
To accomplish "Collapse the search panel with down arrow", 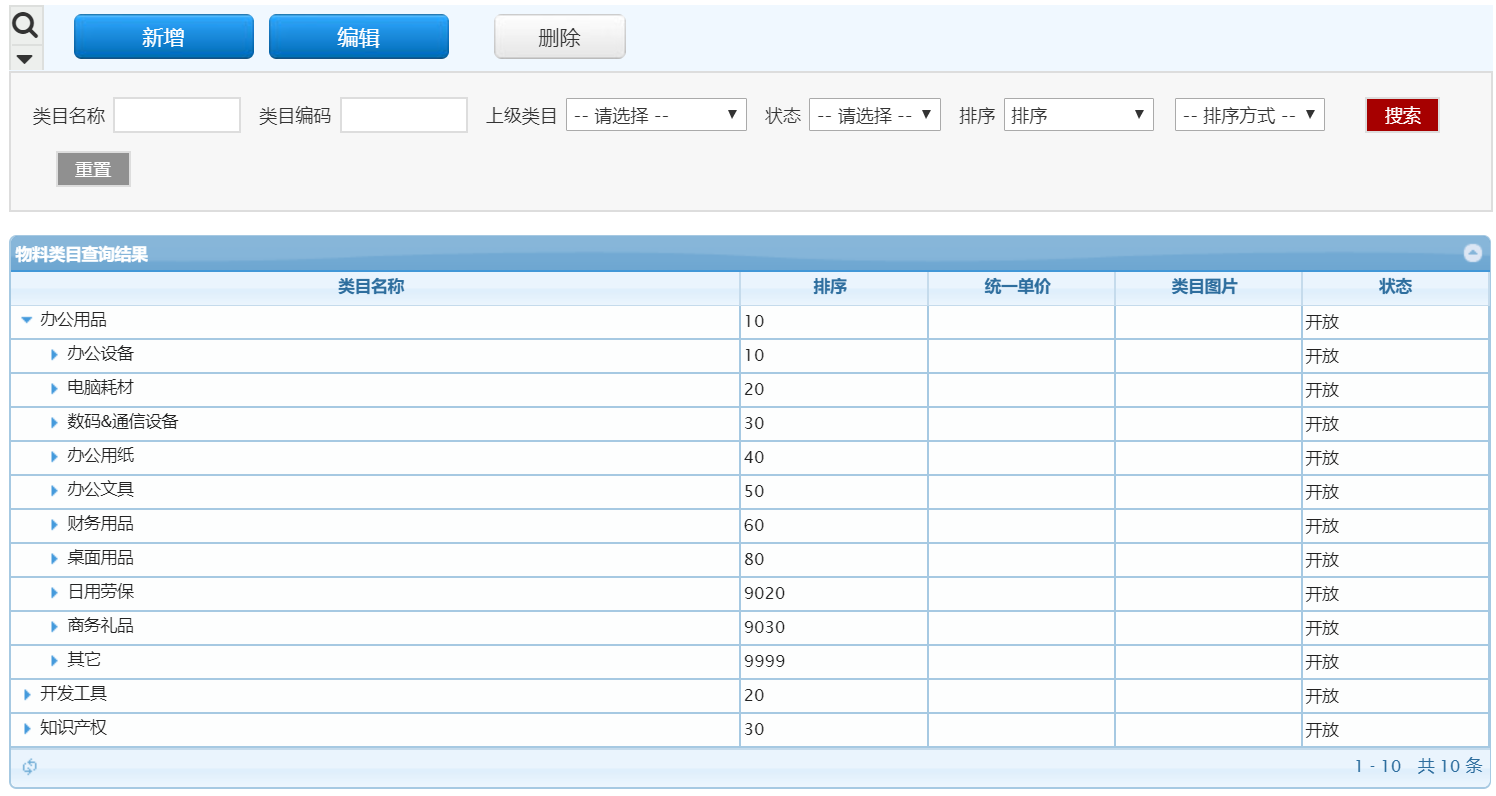I will click(25, 59).
